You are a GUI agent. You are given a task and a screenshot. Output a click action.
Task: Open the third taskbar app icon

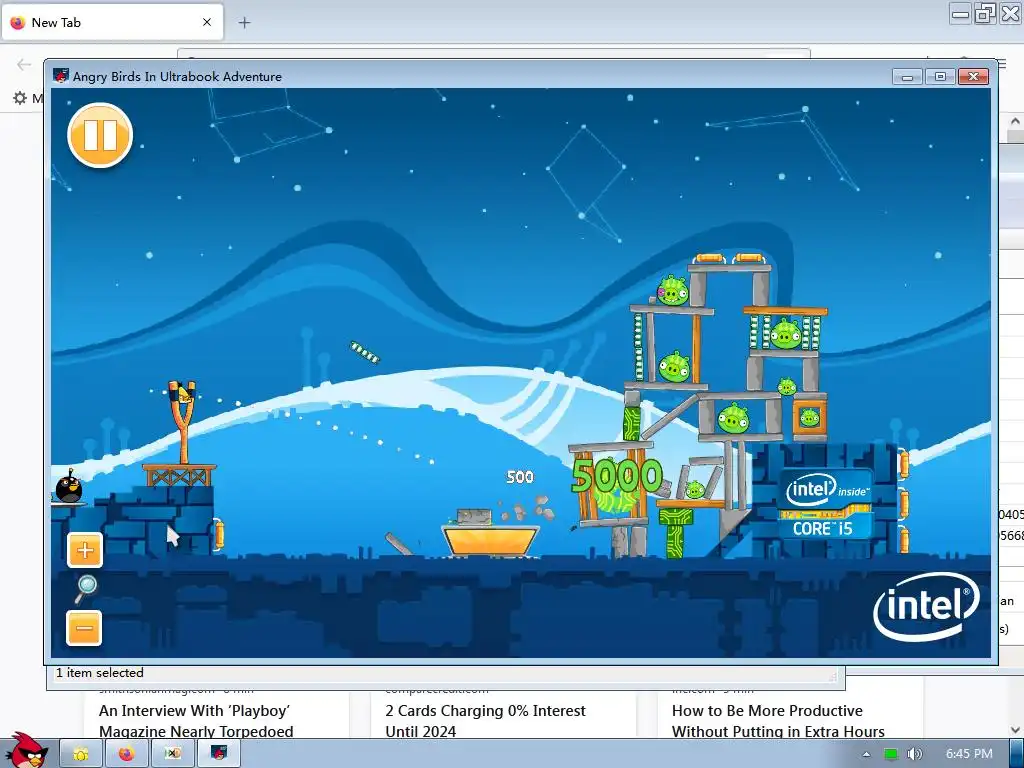coord(172,754)
